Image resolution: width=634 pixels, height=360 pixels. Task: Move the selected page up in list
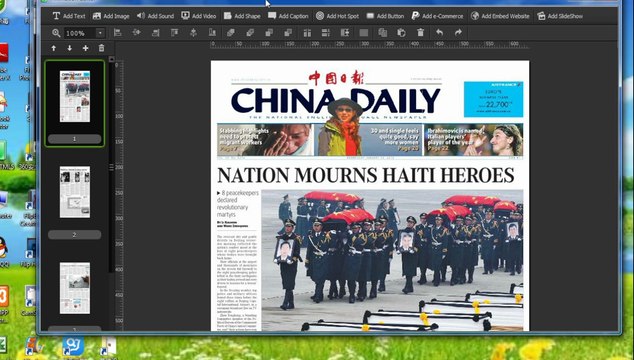[x=53, y=48]
